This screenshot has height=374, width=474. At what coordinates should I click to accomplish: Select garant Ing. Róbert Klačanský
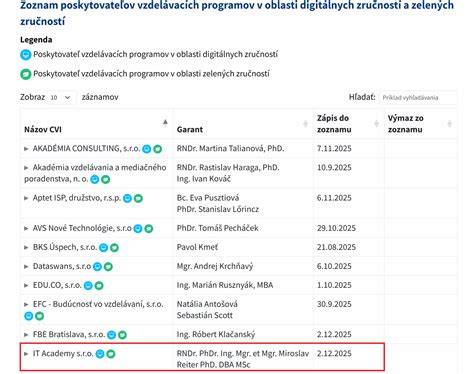click(216, 334)
